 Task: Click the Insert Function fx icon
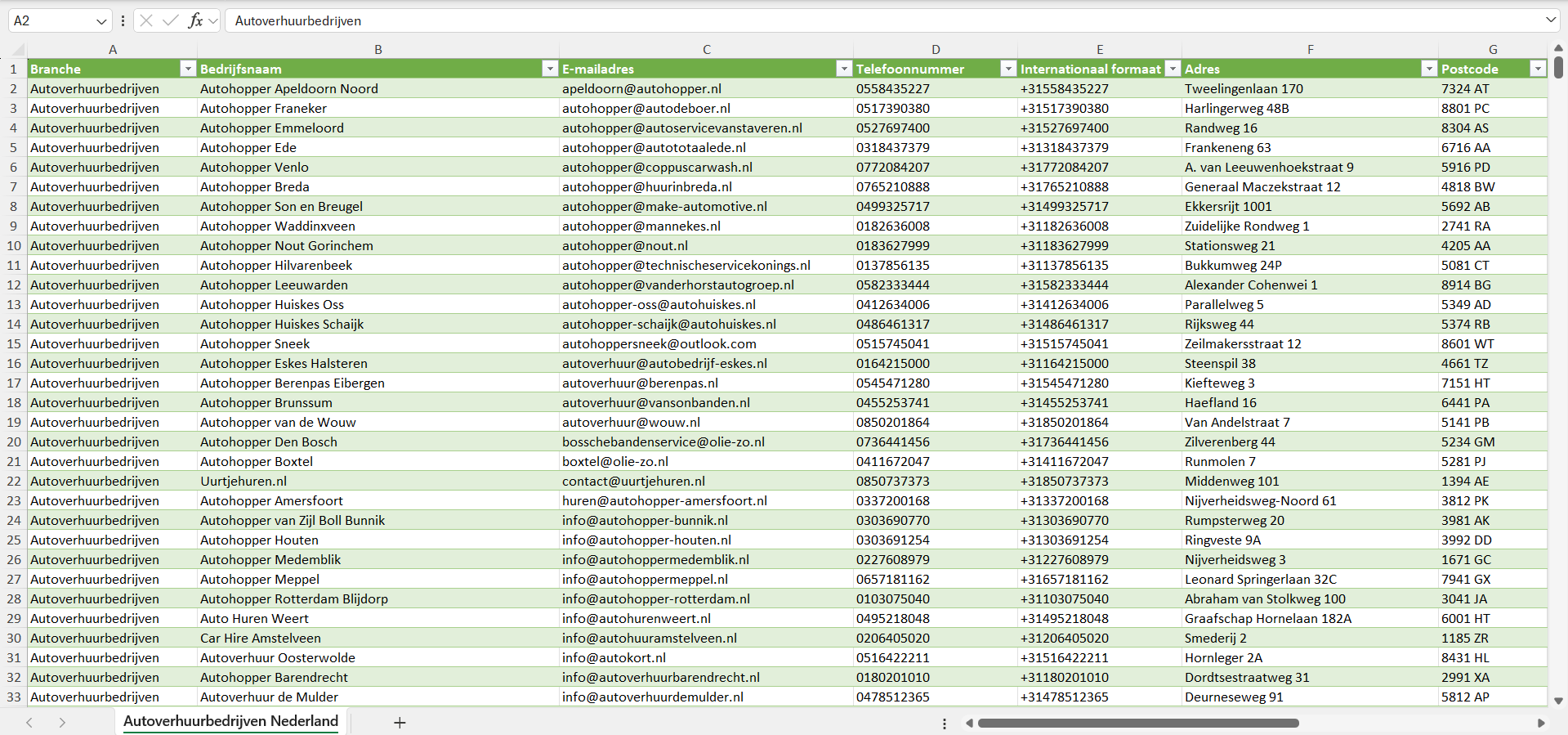(195, 20)
